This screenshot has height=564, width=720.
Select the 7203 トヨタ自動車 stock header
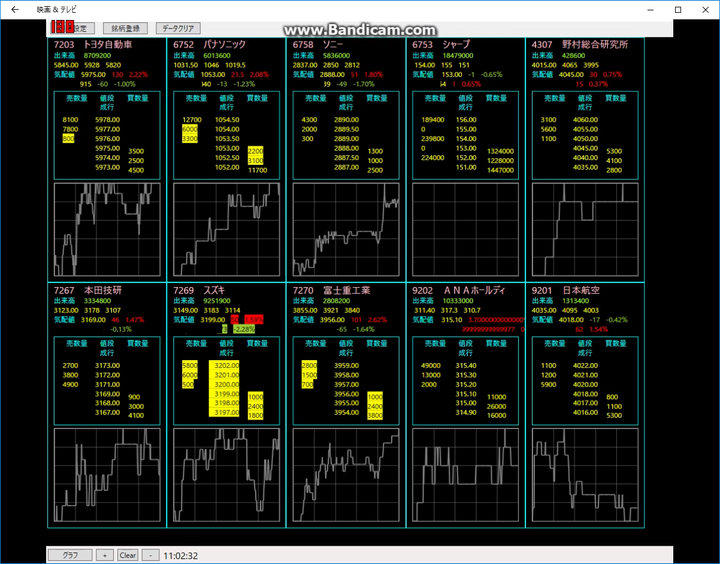(95, 45)
